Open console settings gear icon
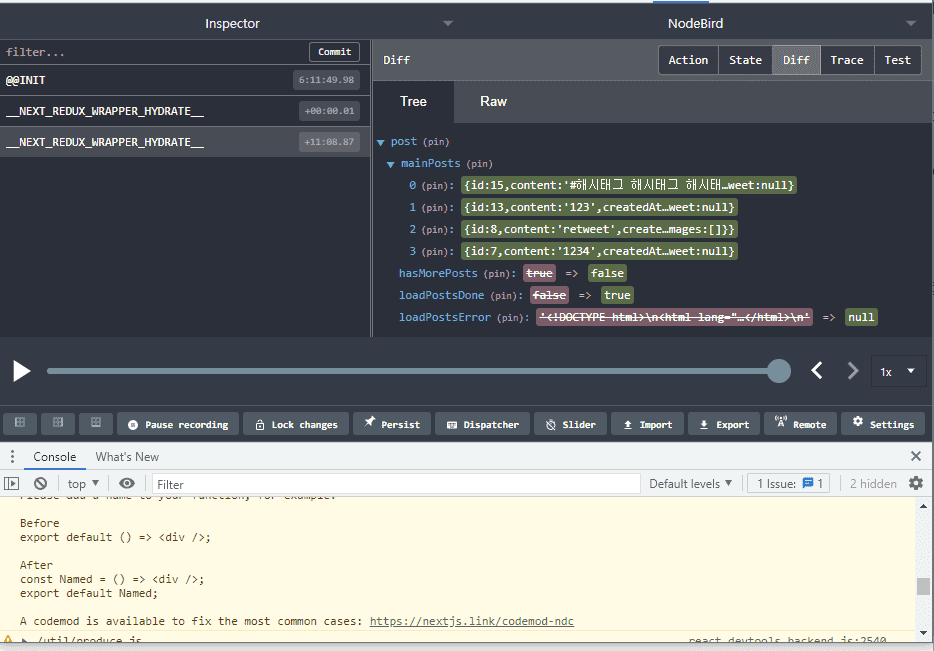This screenshot has height=651, width=934. pos(916,484)
